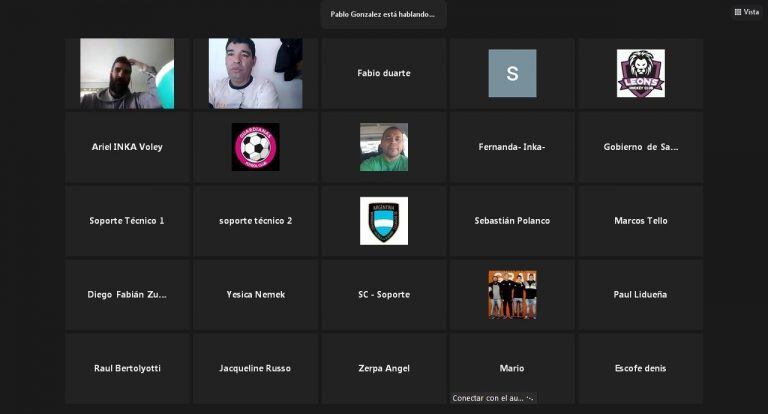Select the man in white shirt video
This screenshot has width=768, height=414.
[255, 73]
